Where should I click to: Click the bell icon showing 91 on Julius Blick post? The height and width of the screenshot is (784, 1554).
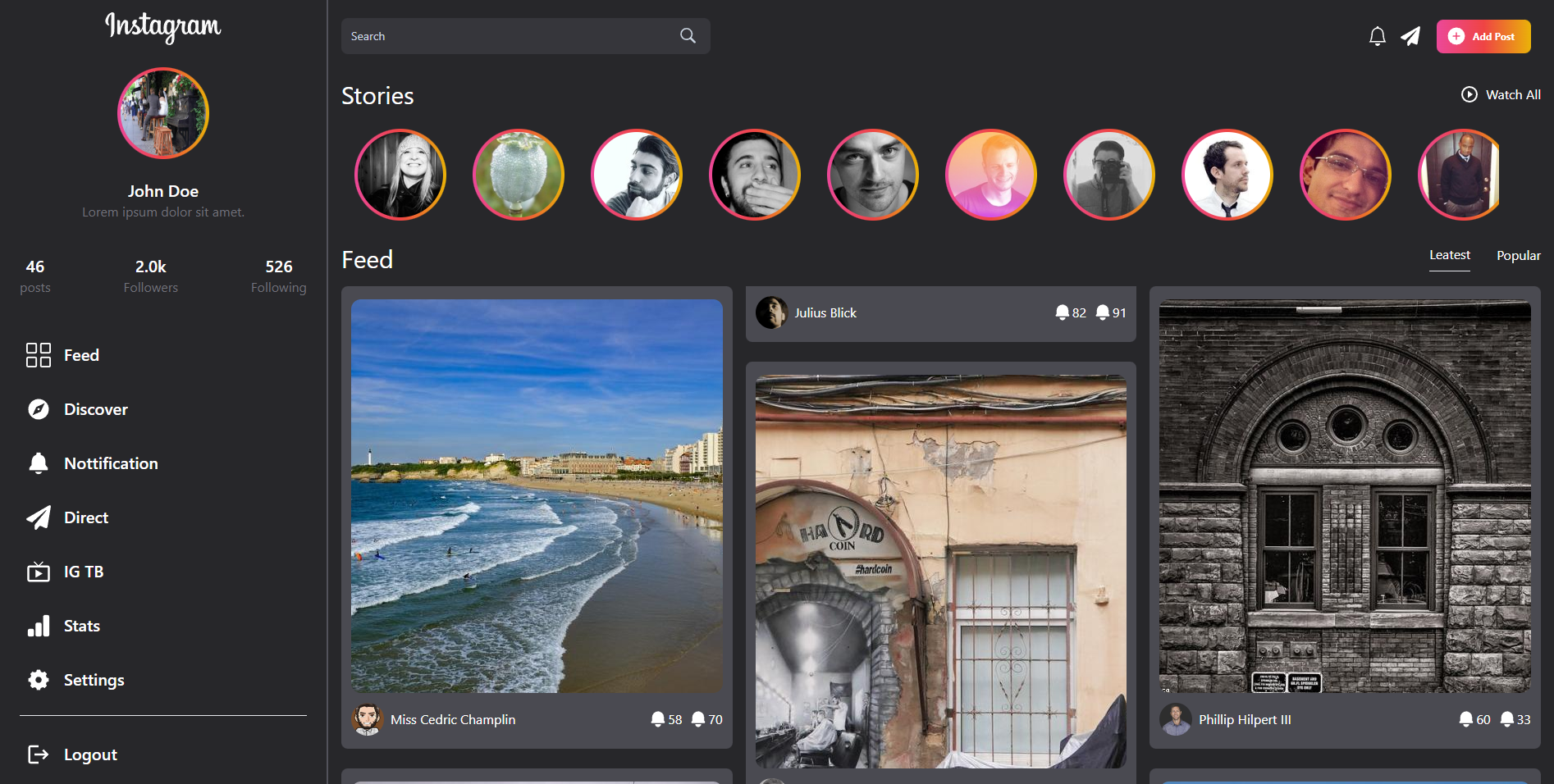coord(1103,312)
